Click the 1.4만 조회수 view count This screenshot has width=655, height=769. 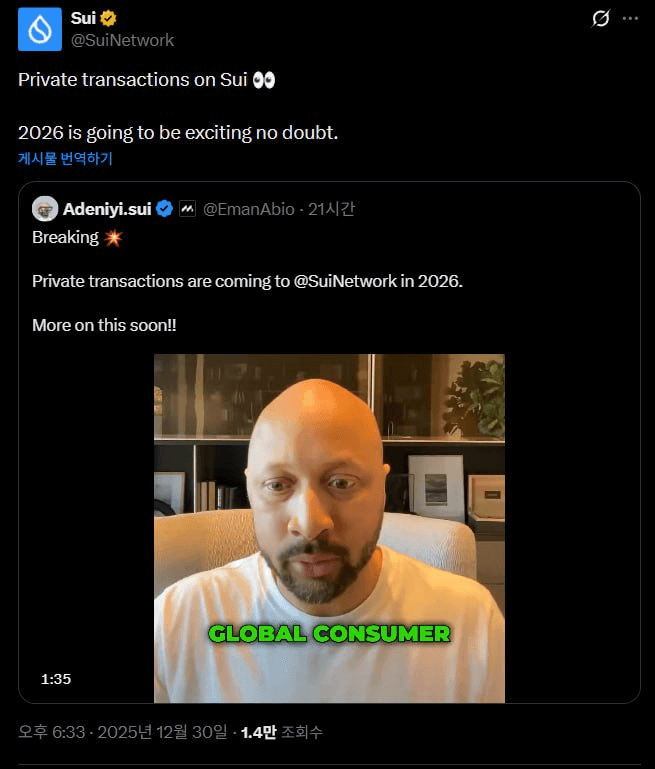click(282, 732)
